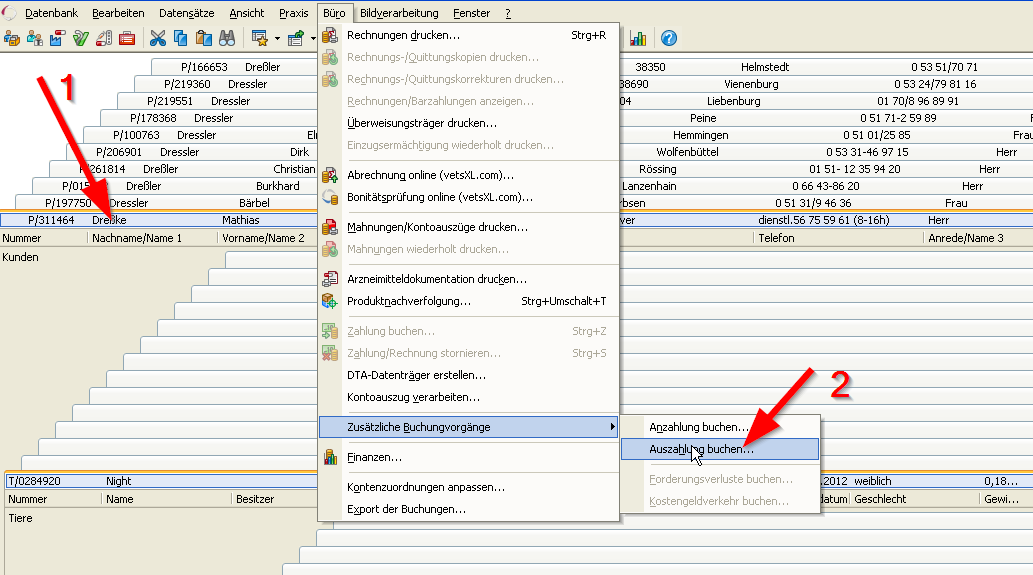The image size is (1033, 575).
Task: Select Kontenzuordnungen anpassen
Action: (x=468, y=487)
